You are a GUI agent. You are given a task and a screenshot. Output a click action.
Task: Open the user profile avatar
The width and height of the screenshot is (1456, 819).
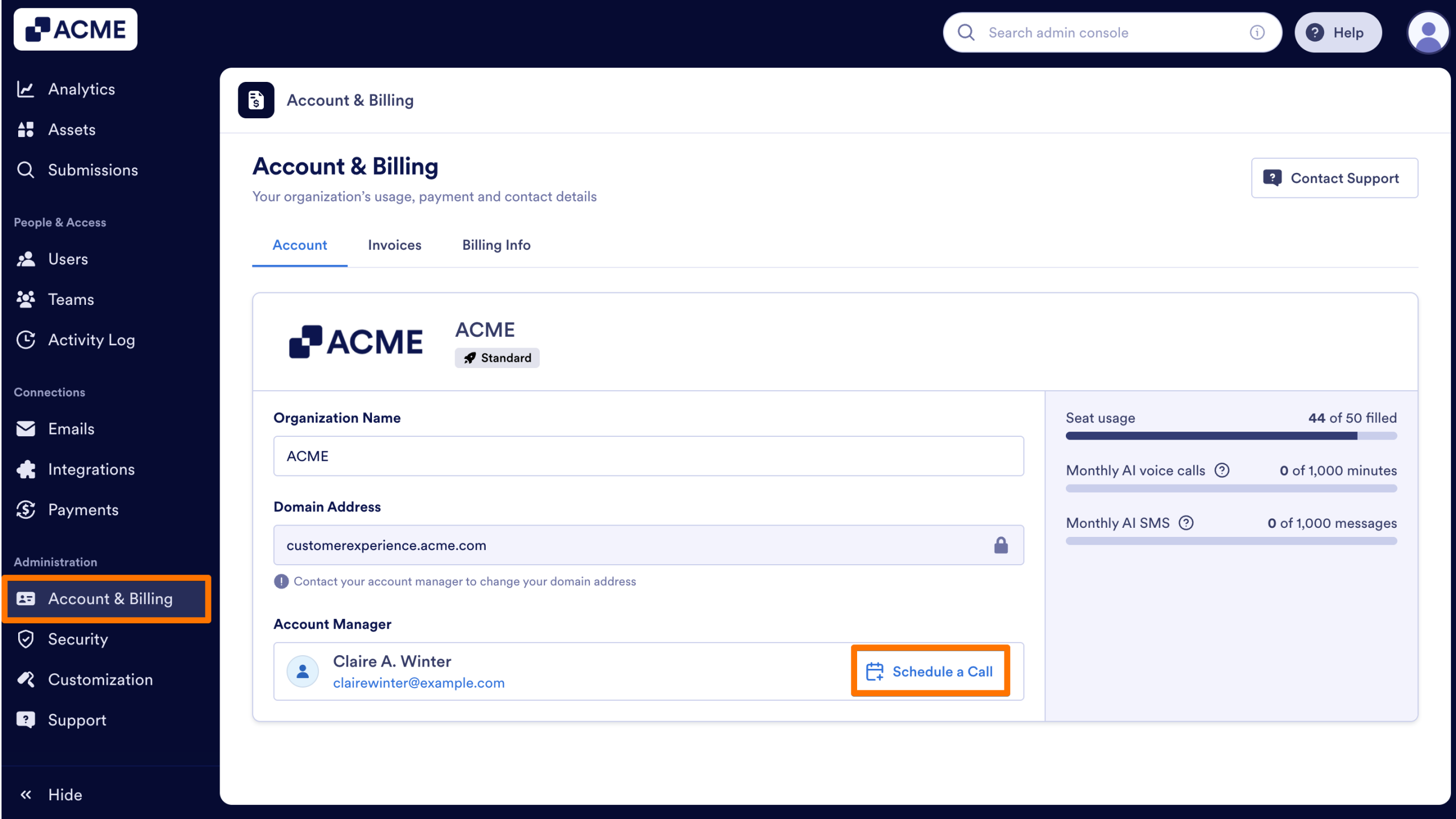[x=1428, y=32]
